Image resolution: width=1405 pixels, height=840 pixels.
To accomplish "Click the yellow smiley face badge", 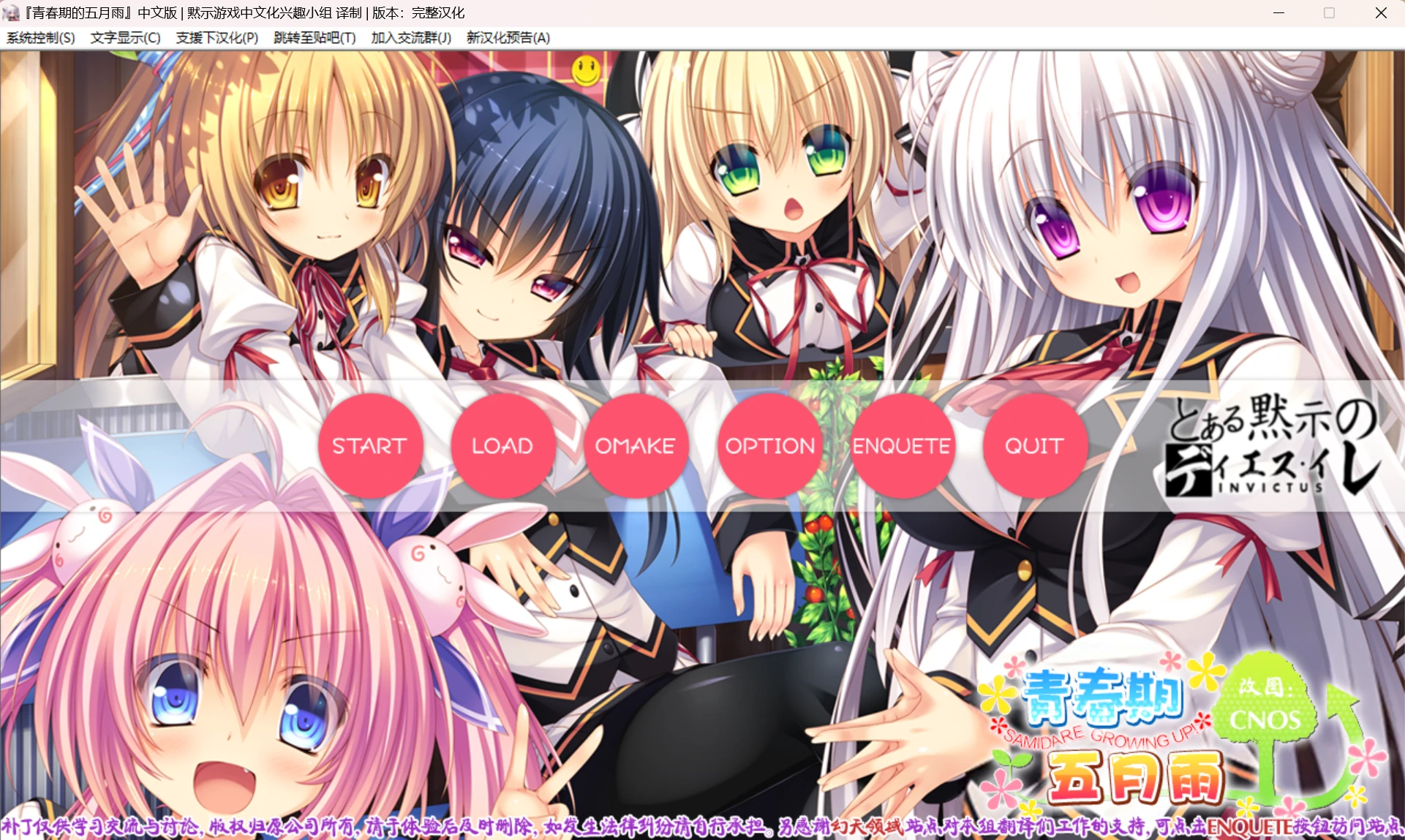I will pyautogui.click(x=586, y=70).
